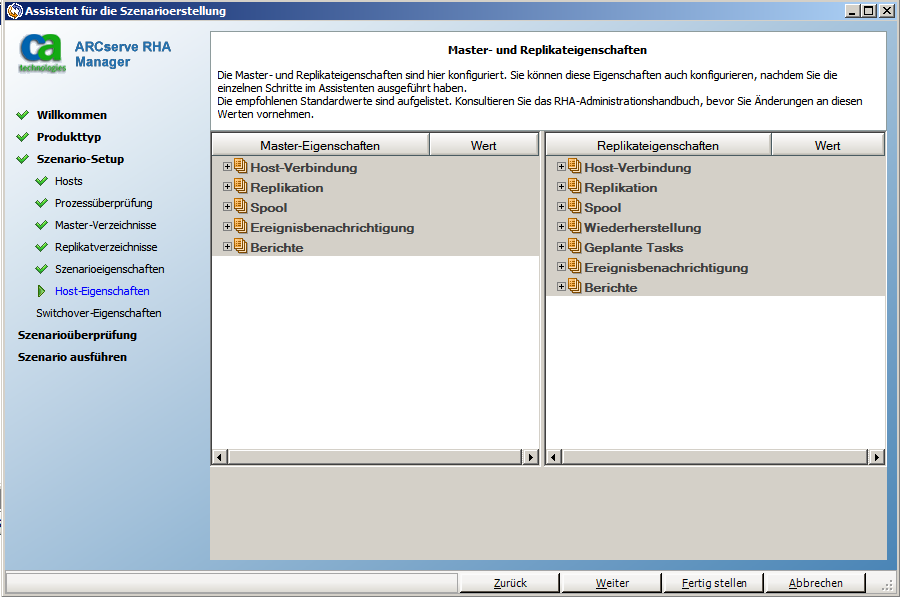The image size is (900, 597).
Task: Select the Replikation property icon in Master-Eigenschaften
Action: [240, 188]
